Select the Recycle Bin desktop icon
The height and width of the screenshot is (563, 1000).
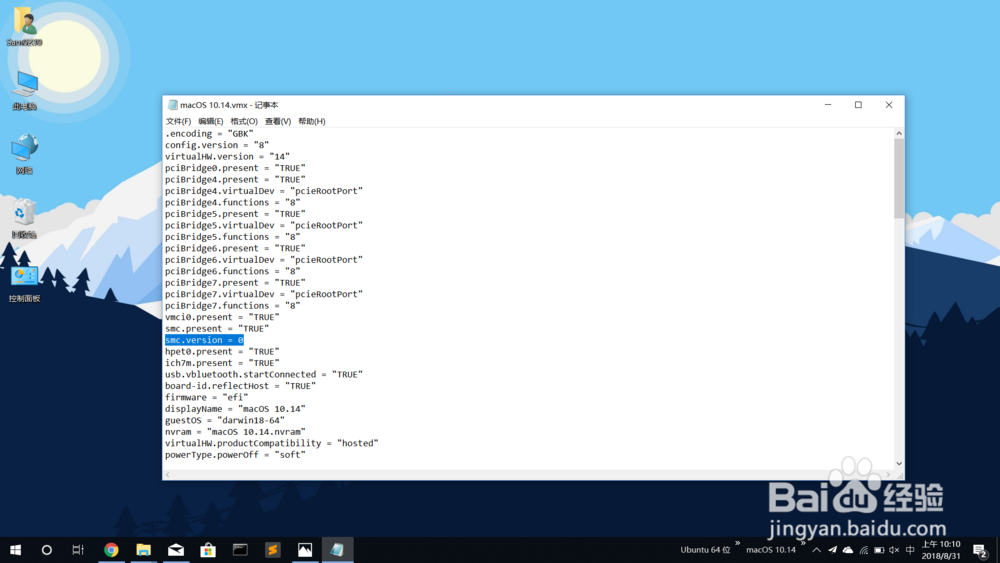24,218
